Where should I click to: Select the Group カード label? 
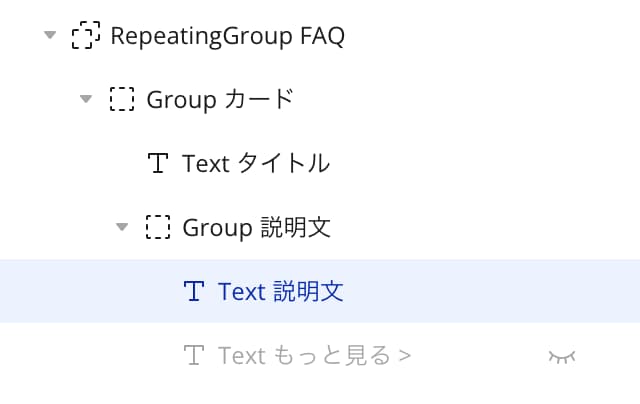point(220,100)
